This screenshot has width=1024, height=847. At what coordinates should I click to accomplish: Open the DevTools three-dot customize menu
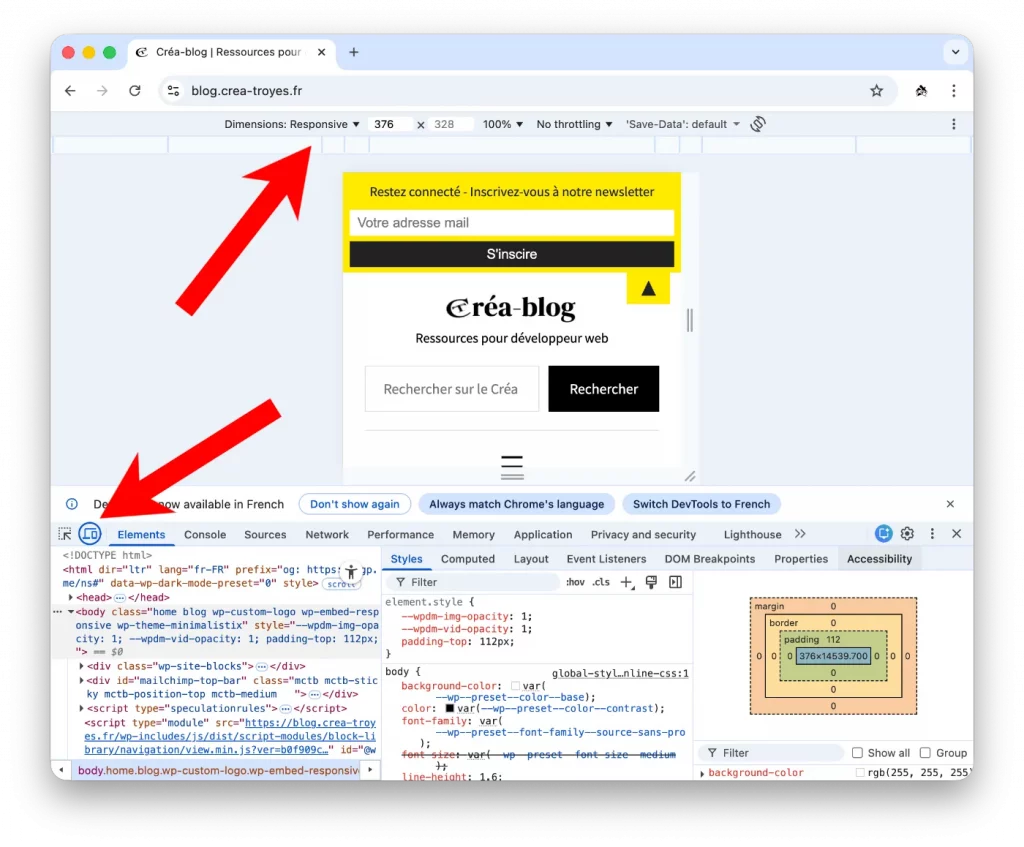pyautogui.click(x=931, y=534)
